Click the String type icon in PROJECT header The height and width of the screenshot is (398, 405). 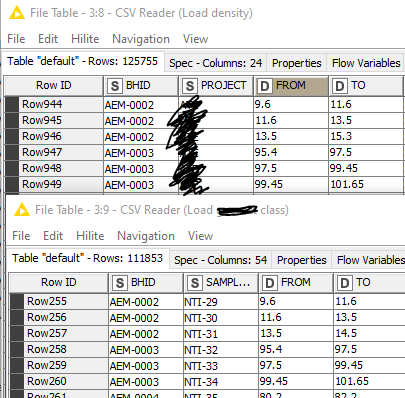pos(190,86)
